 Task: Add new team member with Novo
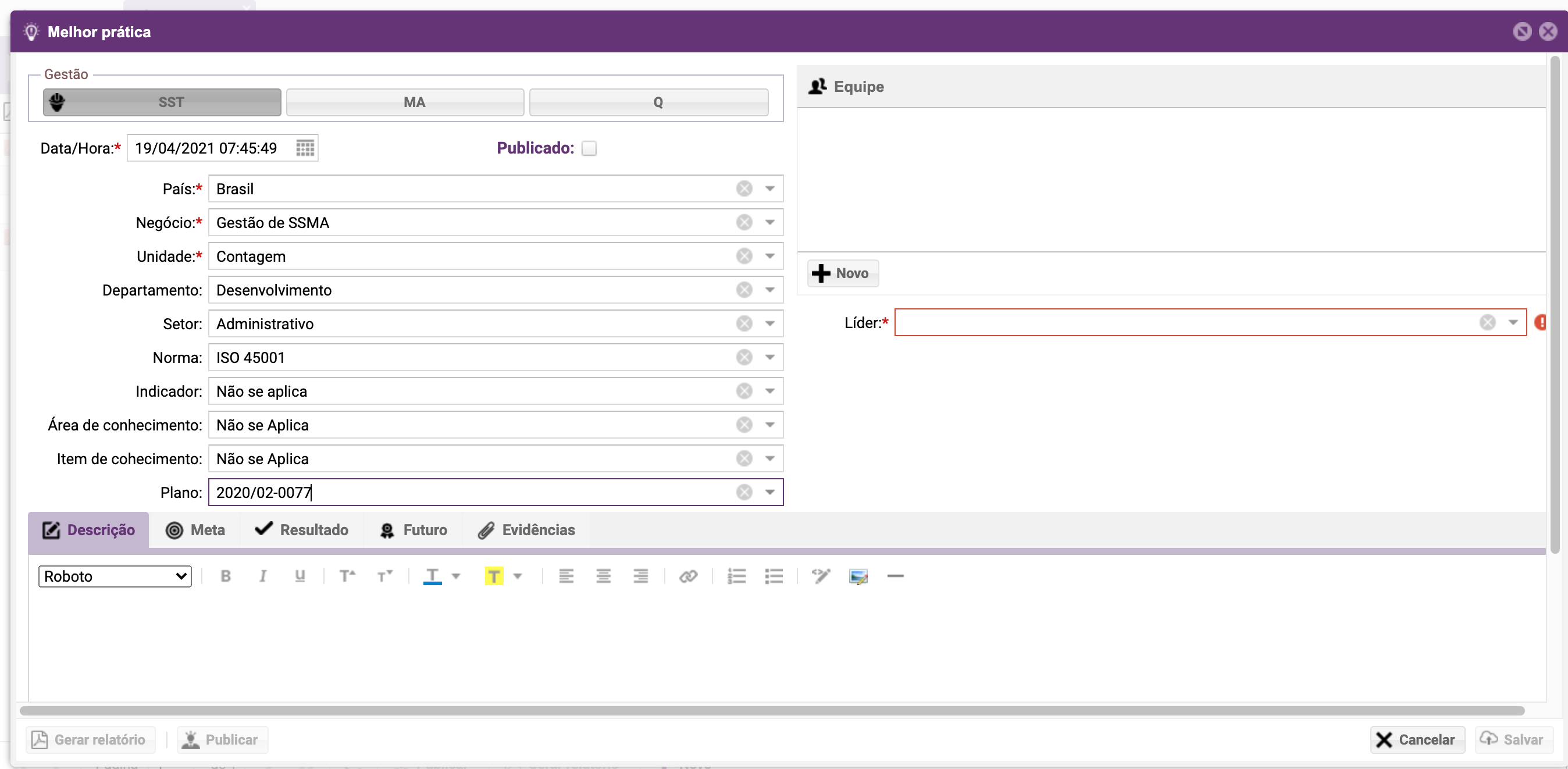coord(842,273)
